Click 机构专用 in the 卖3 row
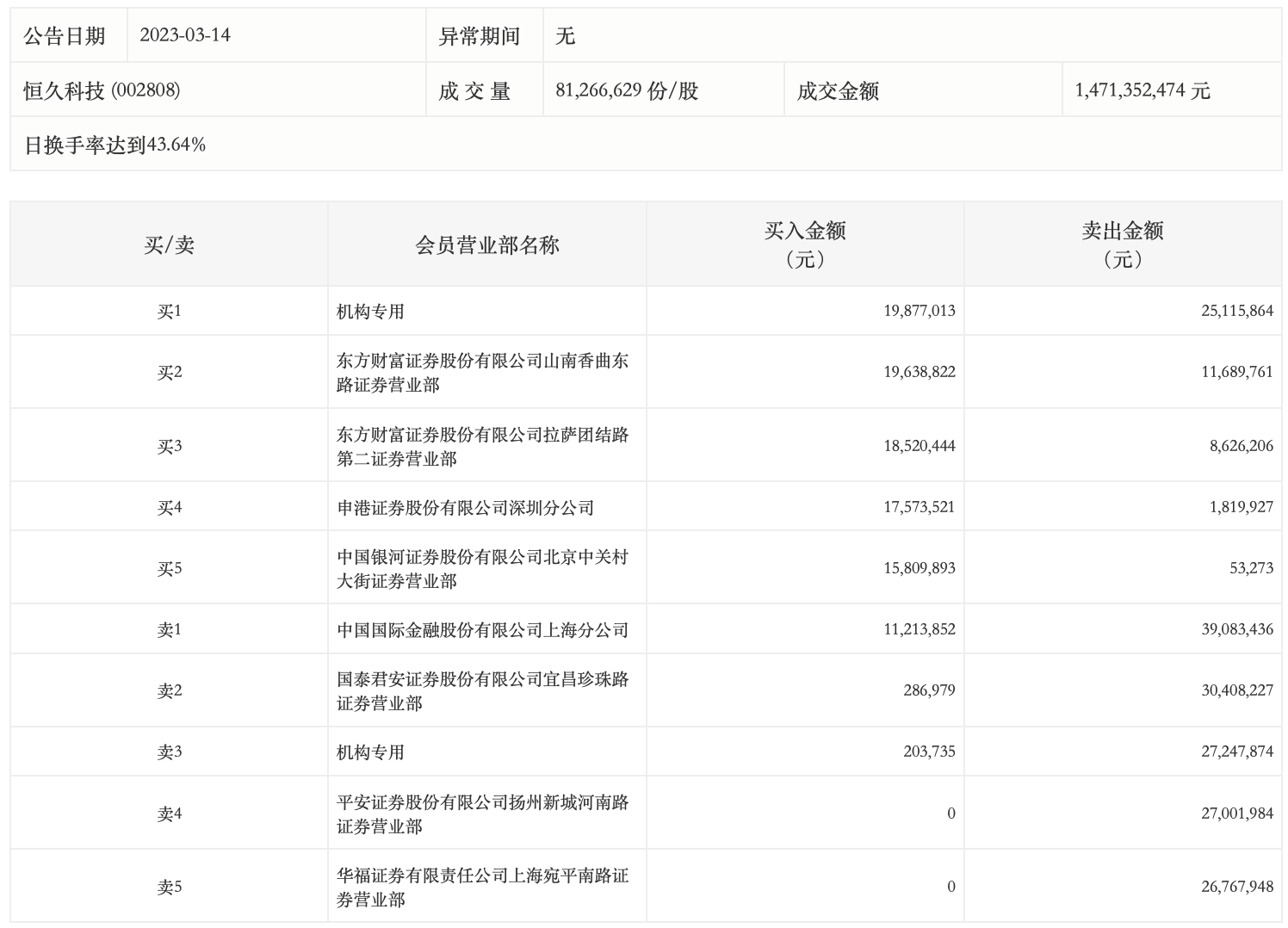Image resolution: width=1288 pixels, height=928 pixels. (x=370, y=752)
